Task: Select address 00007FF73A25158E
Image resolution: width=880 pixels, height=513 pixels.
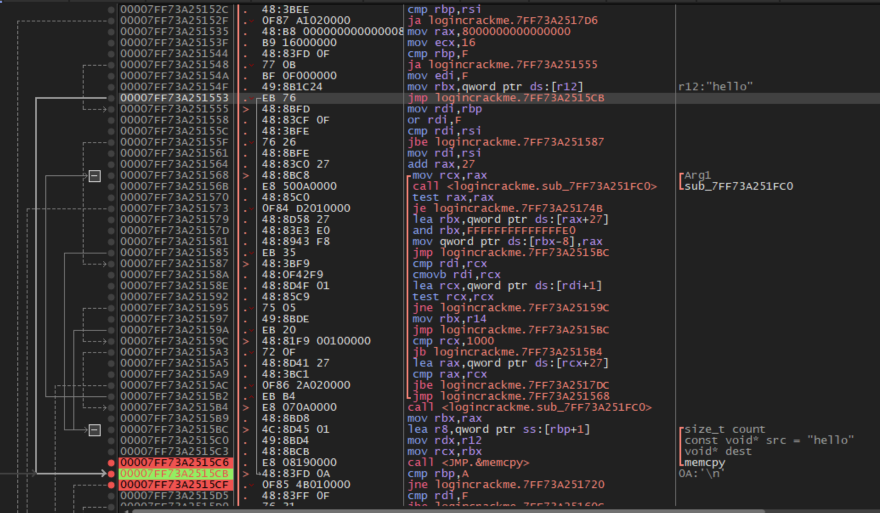Action: 175,286
